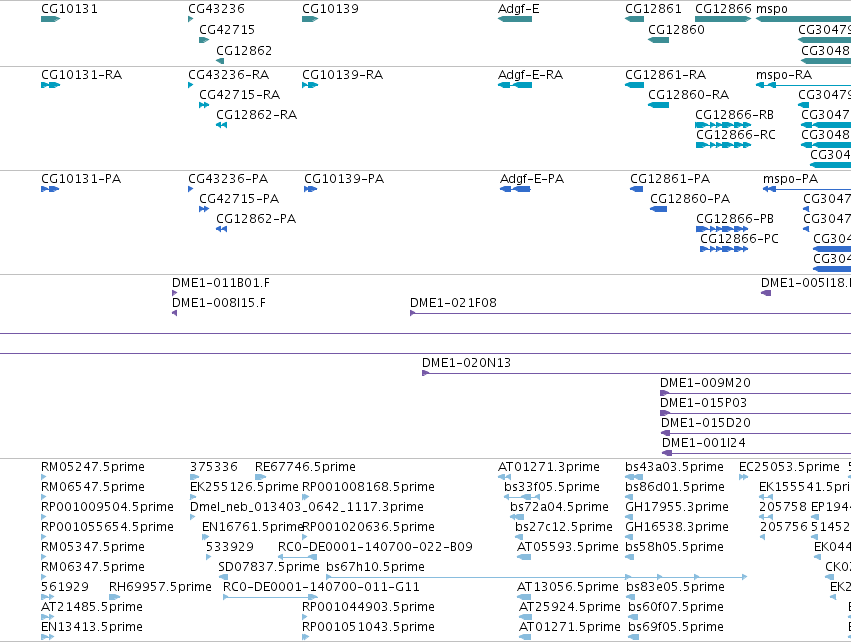The height and width of the screenshot is (642, 851).
Task: Select EST AT05593.5prime
Action: pyautogui.click(x=568, y=546)
